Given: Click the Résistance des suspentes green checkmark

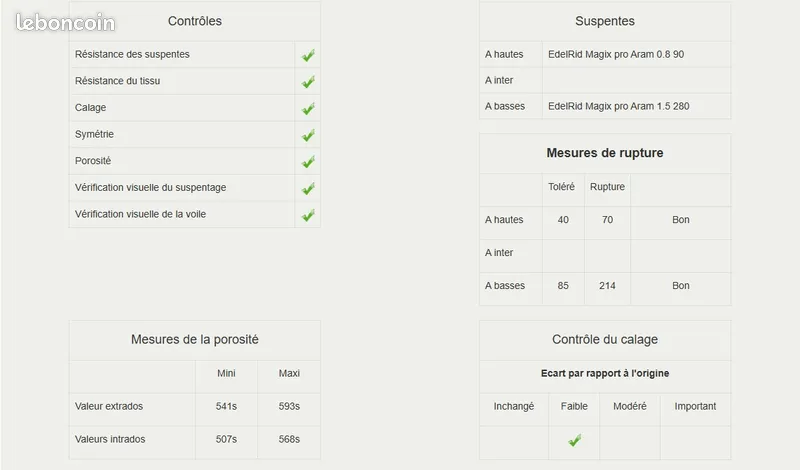Looking at the screenshot, I should (x=308, y=55).
